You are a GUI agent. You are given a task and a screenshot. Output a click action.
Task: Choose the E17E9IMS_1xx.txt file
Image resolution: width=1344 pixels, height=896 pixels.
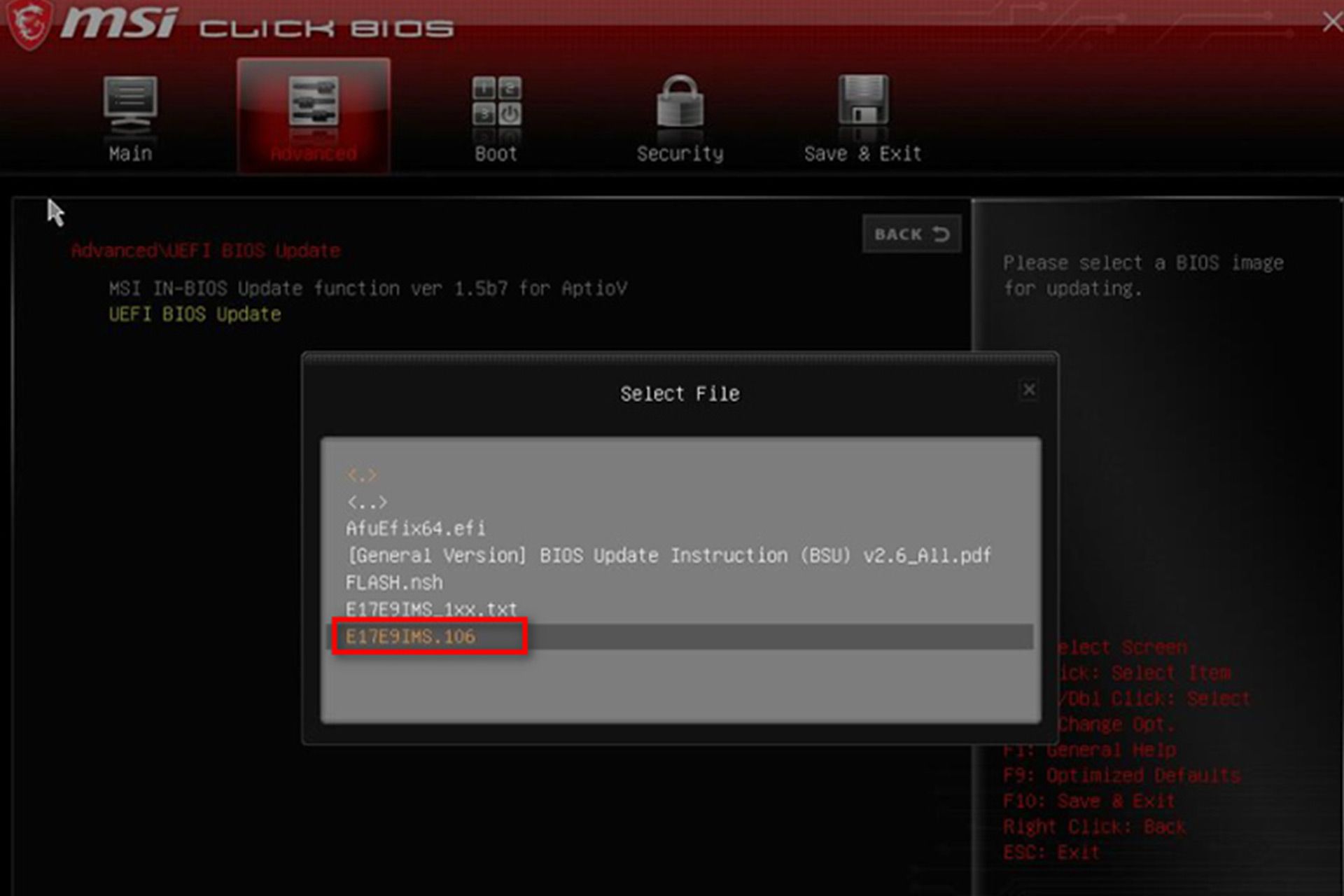(431, 609)
